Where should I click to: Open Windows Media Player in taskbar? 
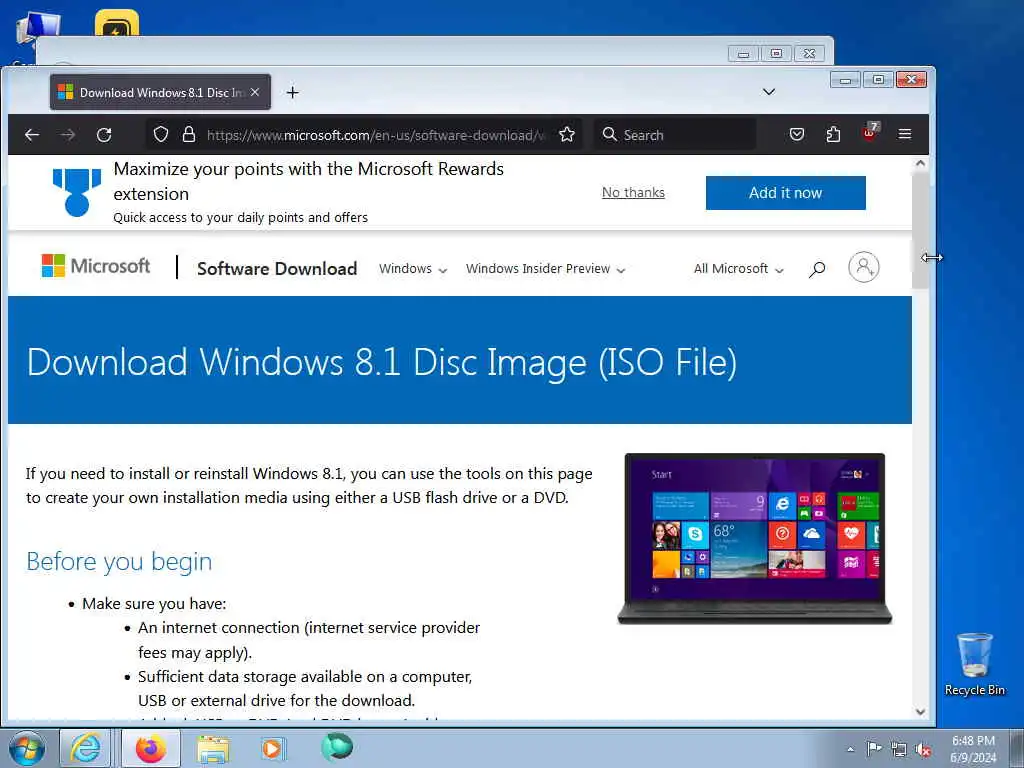click(273, 748)
